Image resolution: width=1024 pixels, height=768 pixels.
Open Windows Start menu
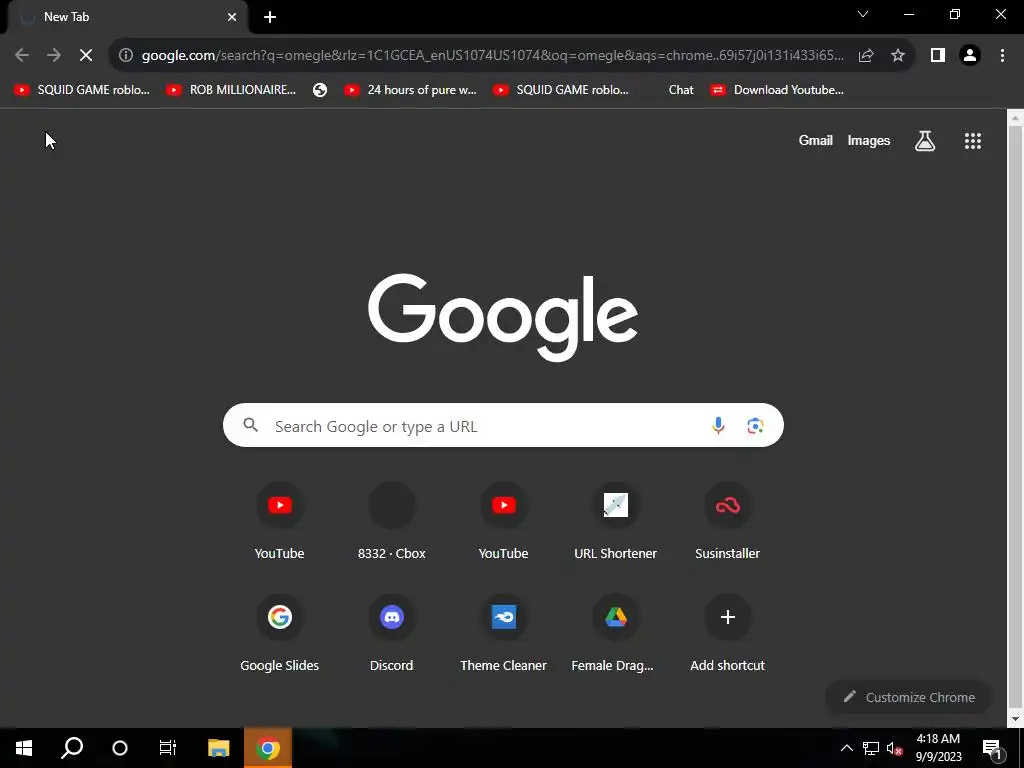coord(24,748)
